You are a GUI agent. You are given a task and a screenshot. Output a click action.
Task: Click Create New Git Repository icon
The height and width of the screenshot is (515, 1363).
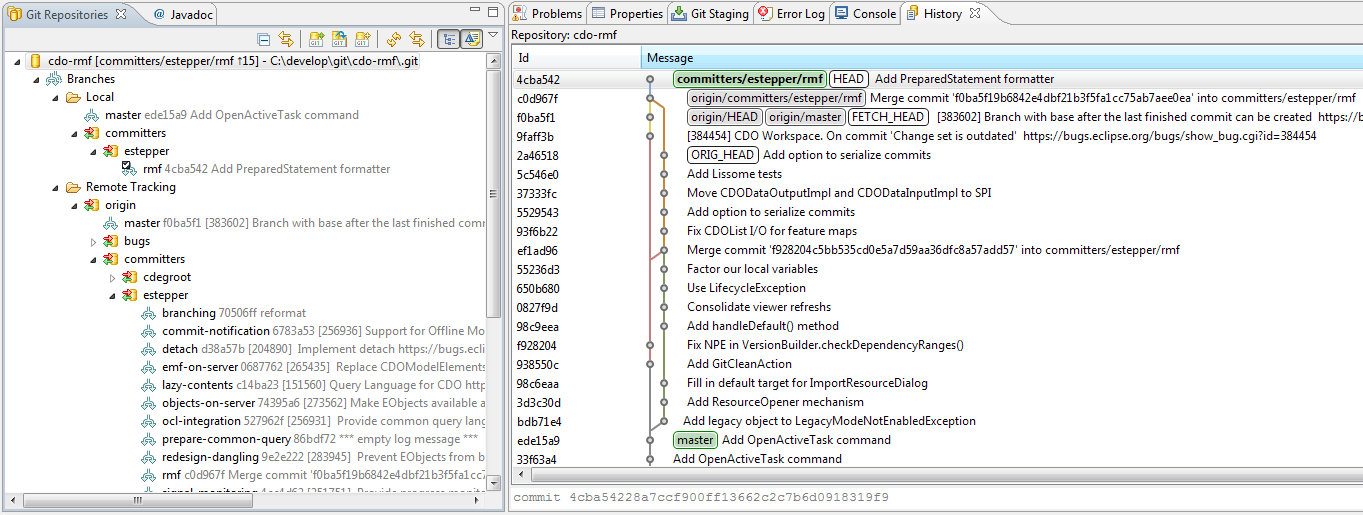point(362,40)
